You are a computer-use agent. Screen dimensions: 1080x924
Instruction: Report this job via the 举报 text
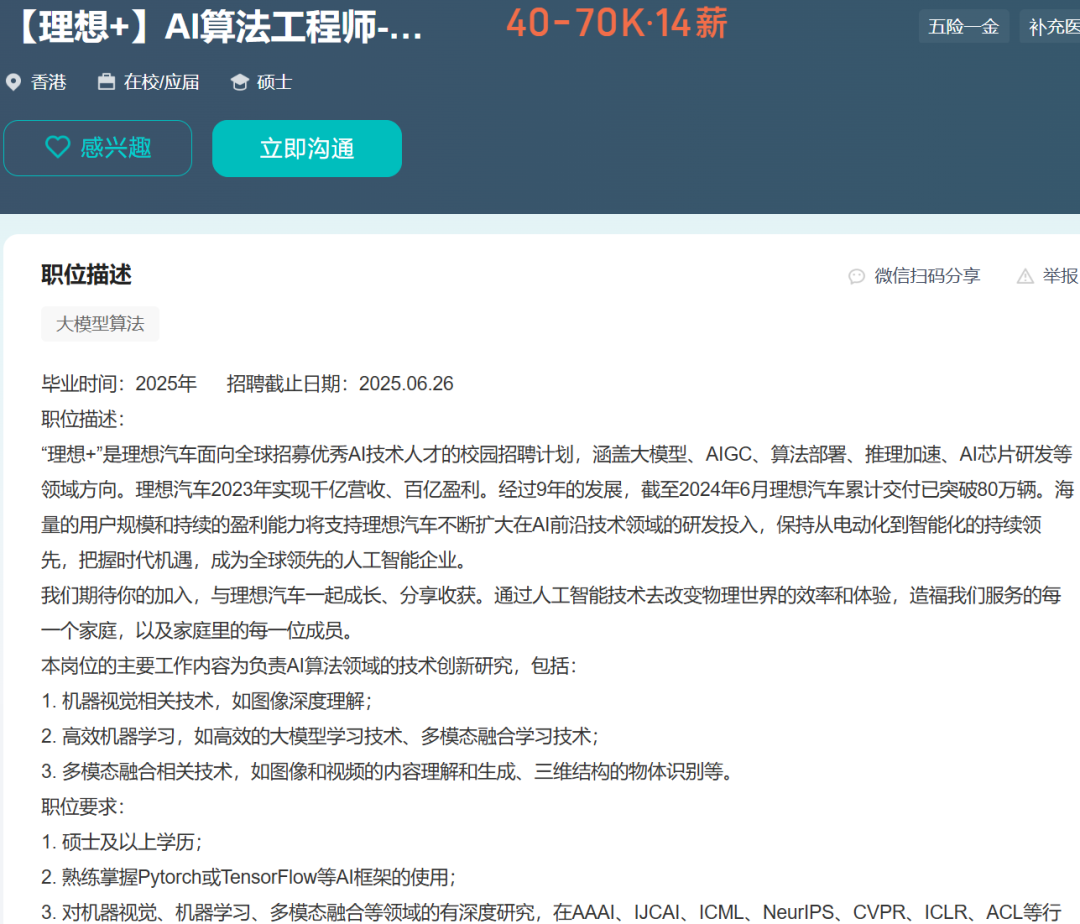point(1060,276)
